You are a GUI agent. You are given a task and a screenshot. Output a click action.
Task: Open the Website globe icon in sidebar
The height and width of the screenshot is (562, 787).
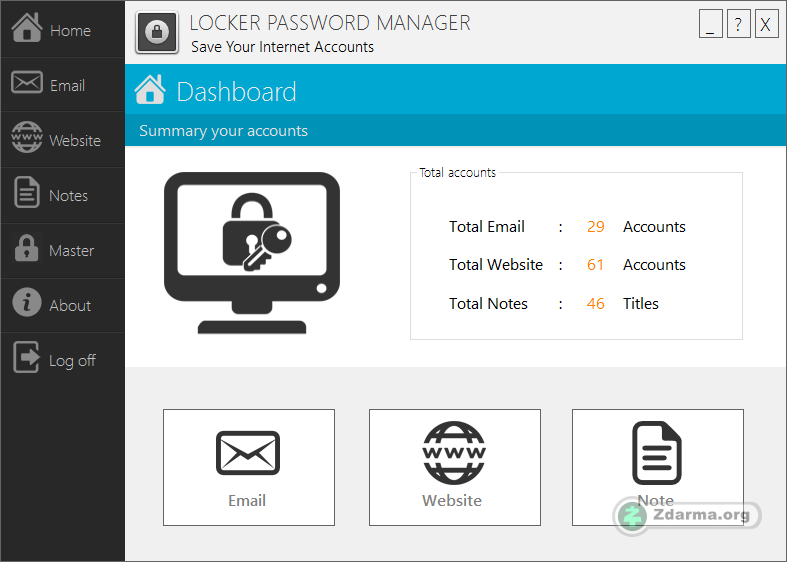[27, 137]
